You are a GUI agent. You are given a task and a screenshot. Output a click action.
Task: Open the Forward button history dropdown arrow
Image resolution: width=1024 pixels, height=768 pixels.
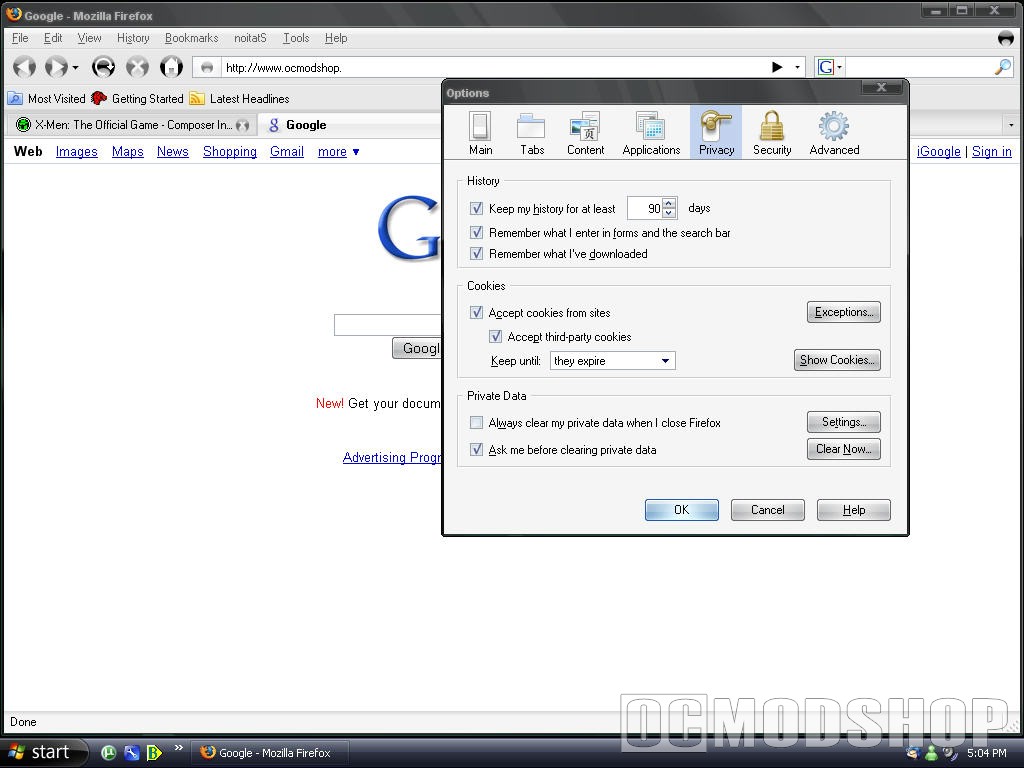pos(75,67)
